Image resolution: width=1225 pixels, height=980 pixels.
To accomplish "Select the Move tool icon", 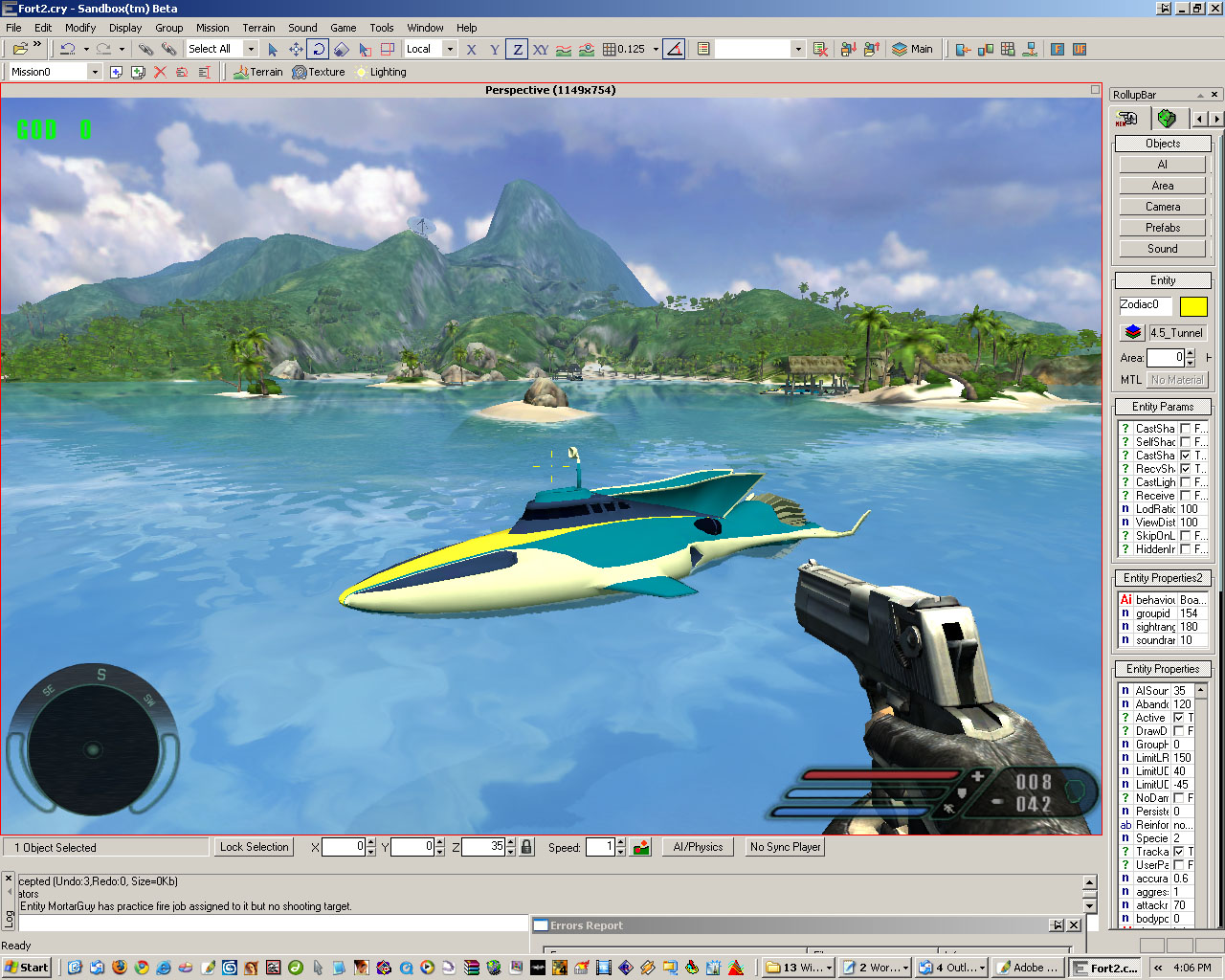I will pyautogui.click(x=296, y=49).
